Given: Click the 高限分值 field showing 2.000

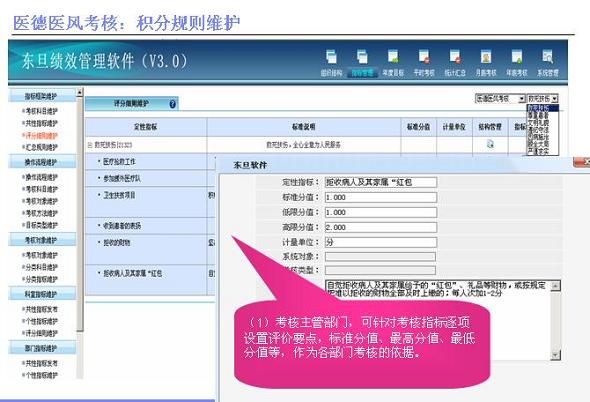Looking at the screenshot, I should (x=381, y=227).
